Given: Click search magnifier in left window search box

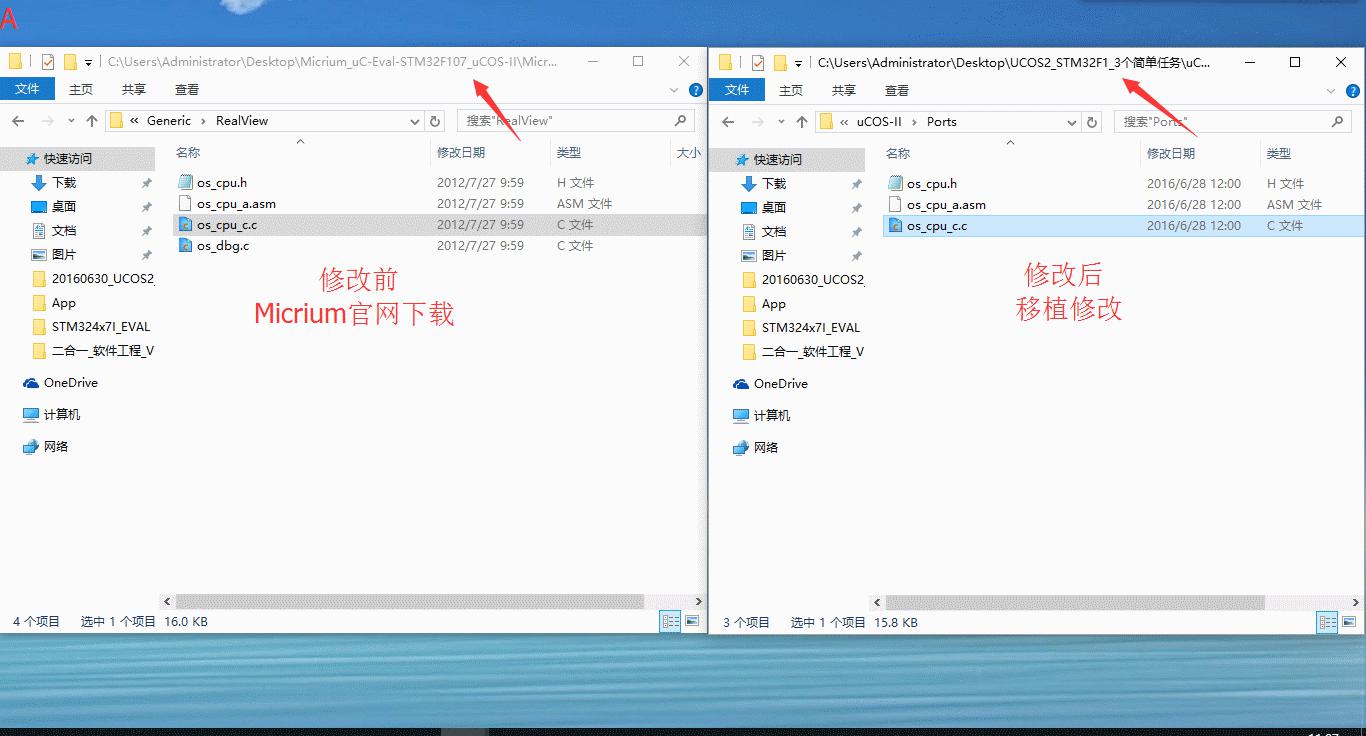Looking at the screenshot, I should (680, 120).
